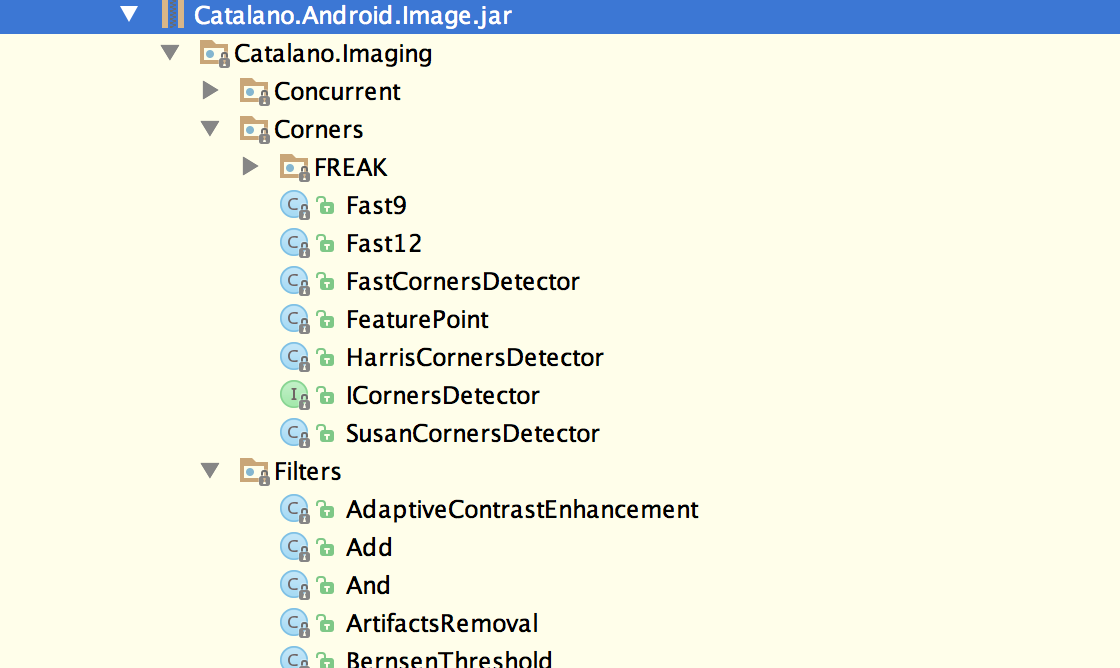This screenshot has width=1120, height=668.
Task: Click the HarrisCornersDetector class icon
Action: pos(294,358)
